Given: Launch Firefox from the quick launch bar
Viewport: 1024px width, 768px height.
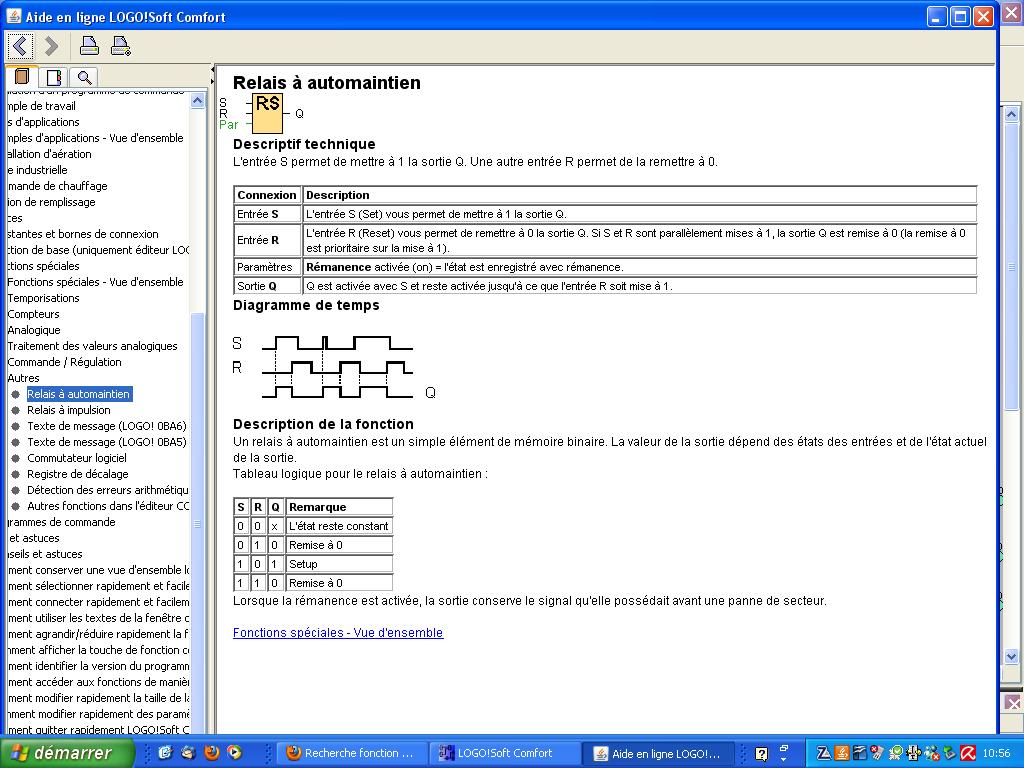Looking at the screenshot, I should [212, 753].
